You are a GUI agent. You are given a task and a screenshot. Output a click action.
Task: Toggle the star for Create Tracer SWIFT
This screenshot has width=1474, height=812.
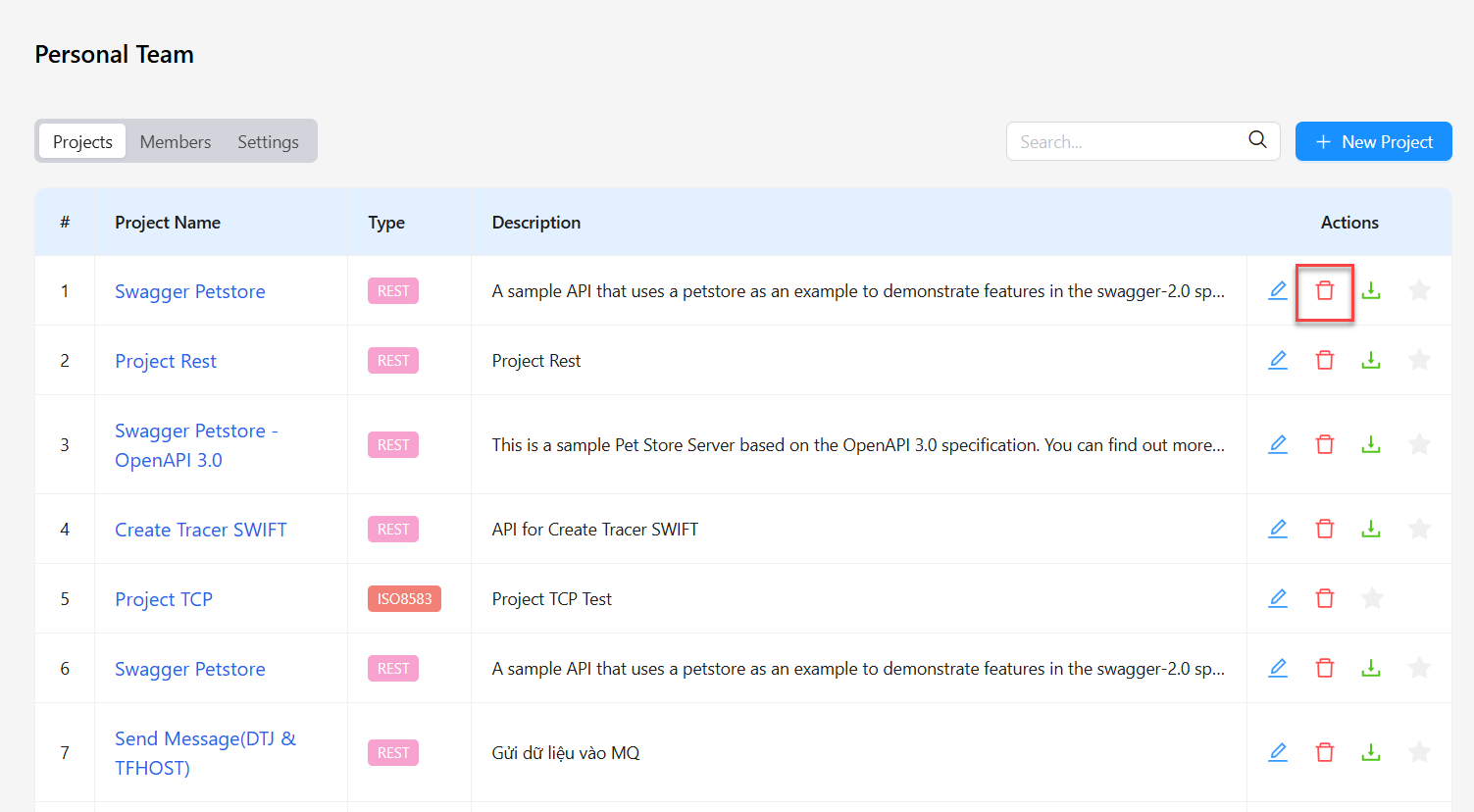pyautogui.click(x=1419, y=529)
